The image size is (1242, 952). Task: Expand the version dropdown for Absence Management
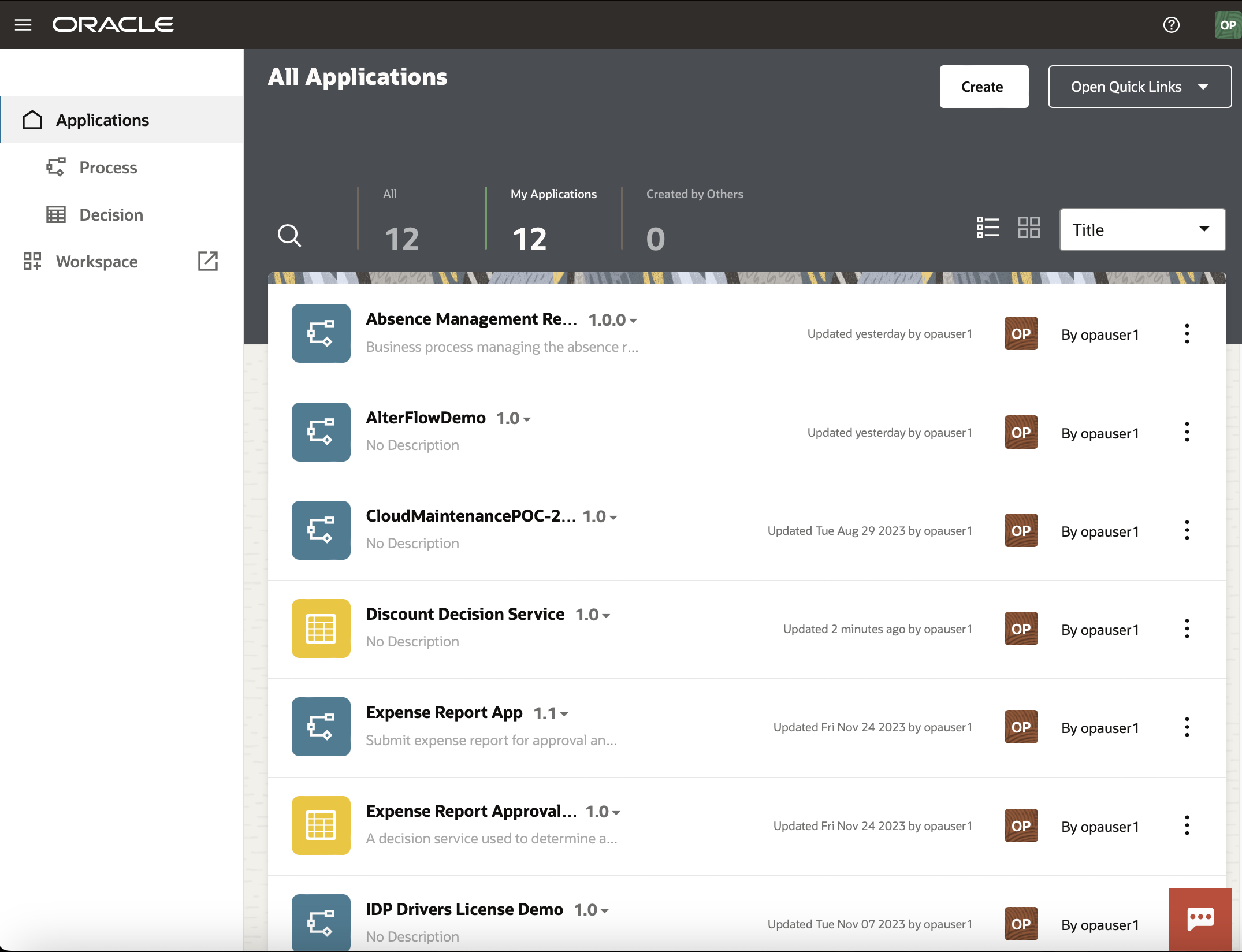click(x=633, y=321)
